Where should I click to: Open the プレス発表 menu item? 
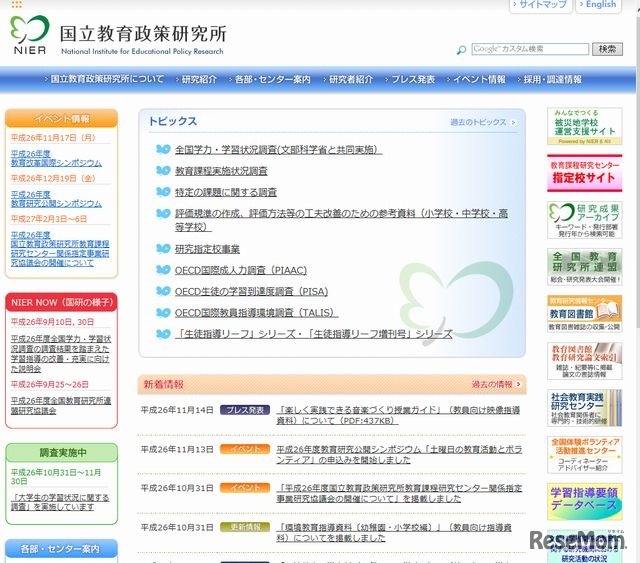tap(410, 79)
